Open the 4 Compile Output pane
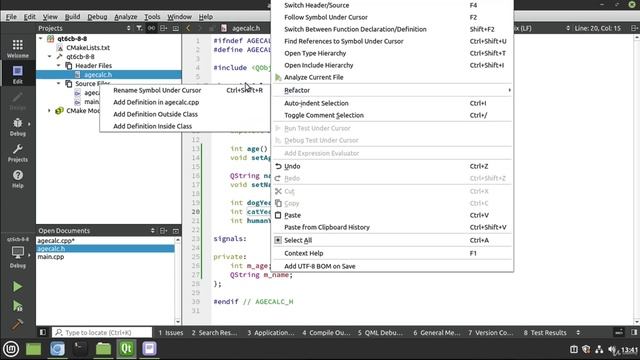 point(326,332)
